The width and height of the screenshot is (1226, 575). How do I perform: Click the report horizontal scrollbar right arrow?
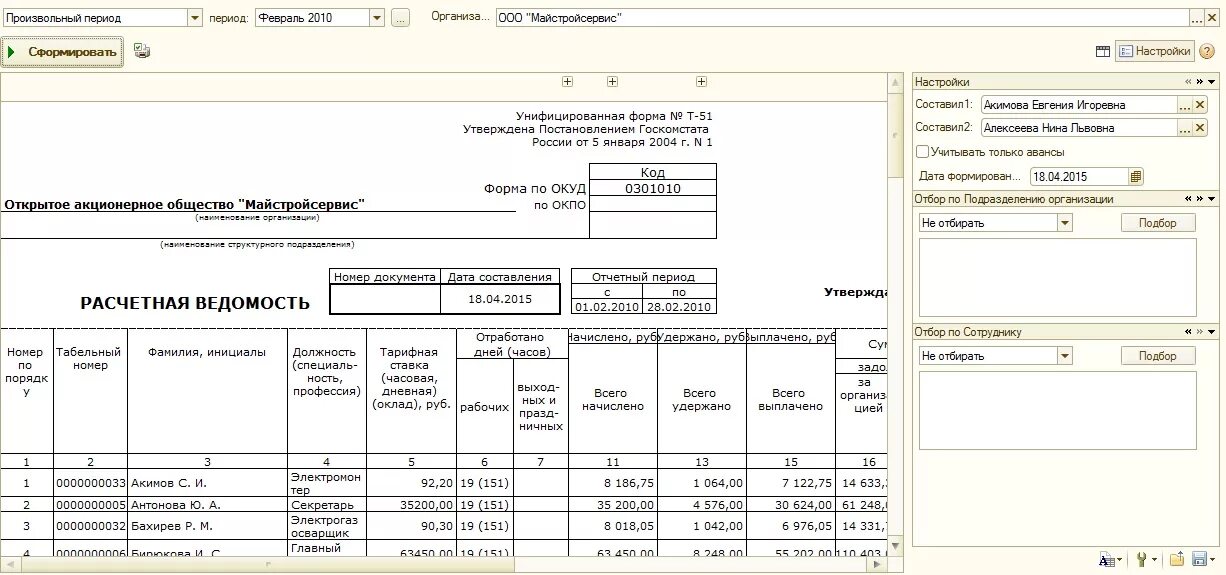(x=879, y=565)
